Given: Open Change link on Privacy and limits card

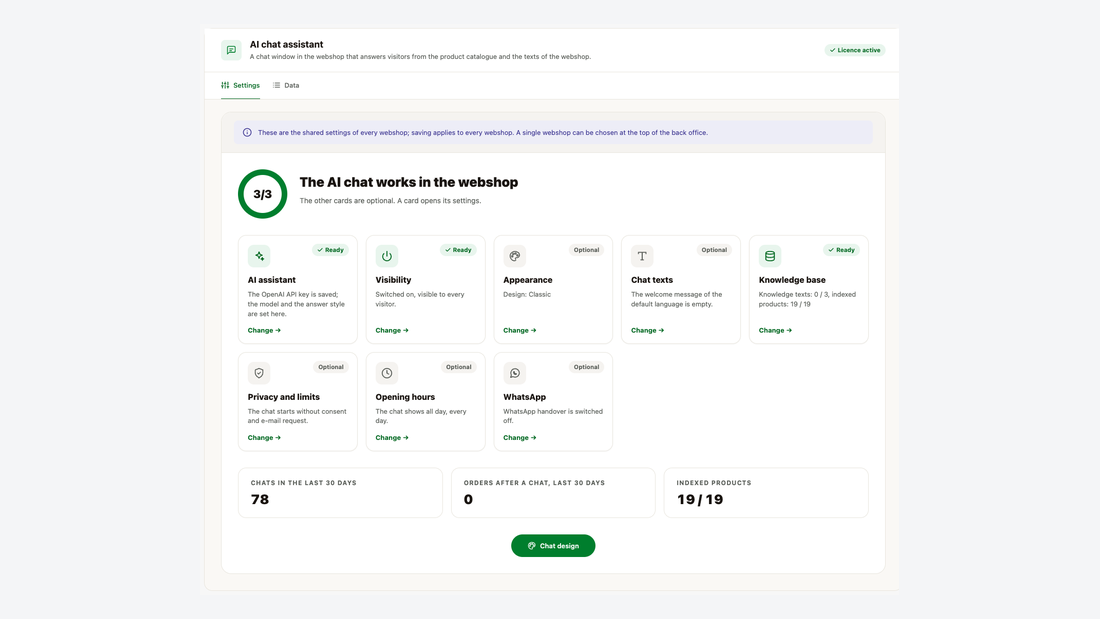Looking at the screenshot, I should coord(264,438).
